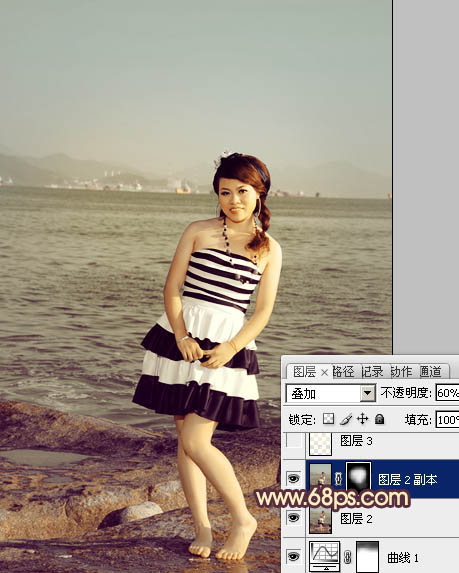Switch to the 记录 tab
This screenshot has width=459, height=573.
click(x=372, y=372)
